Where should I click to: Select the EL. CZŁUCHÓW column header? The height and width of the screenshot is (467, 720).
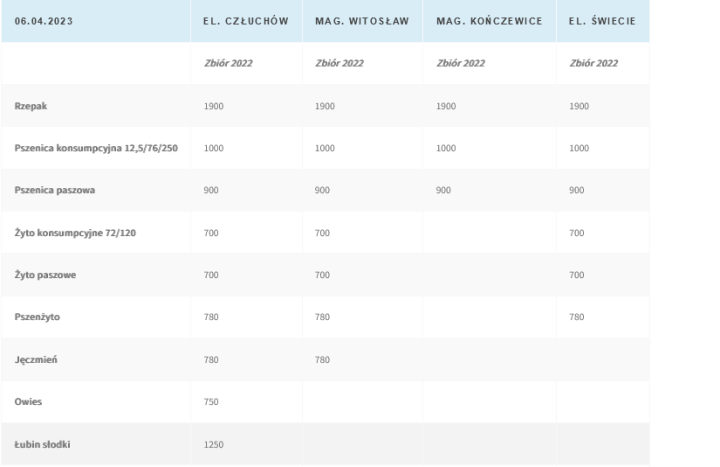pyautogui.click(x=246, y=21)
